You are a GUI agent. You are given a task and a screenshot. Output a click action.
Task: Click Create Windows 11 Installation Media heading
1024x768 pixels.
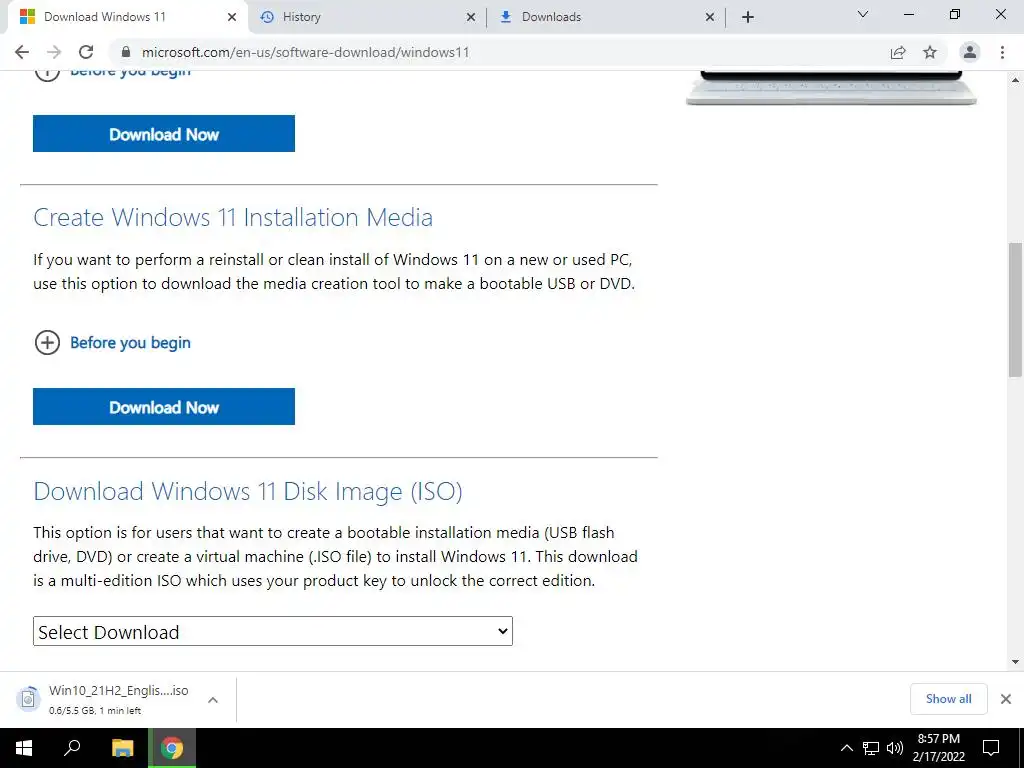[233, 217]
